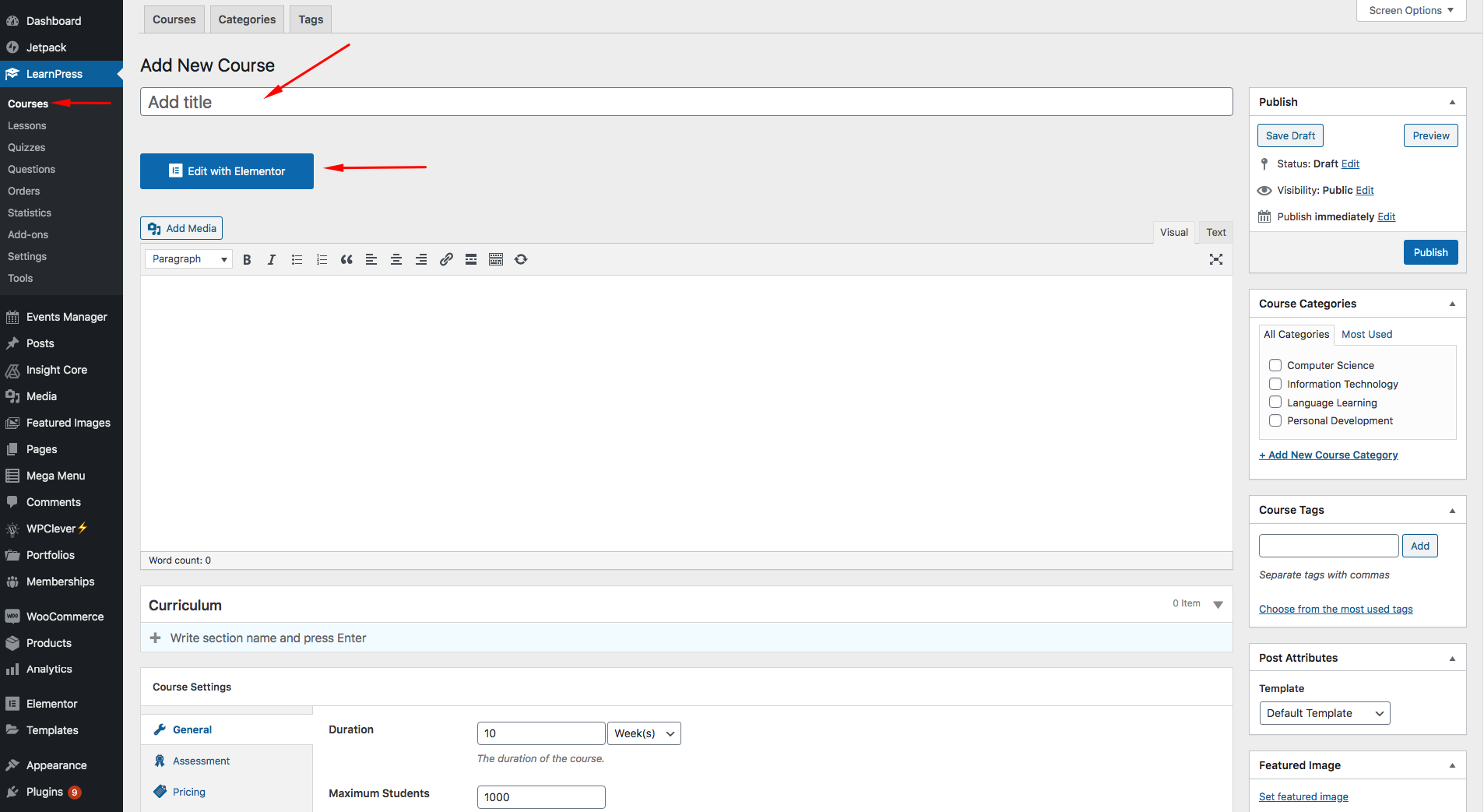Open Insight Core menu
Viewport: 1484px width, 812px height.
pos(62,370)
